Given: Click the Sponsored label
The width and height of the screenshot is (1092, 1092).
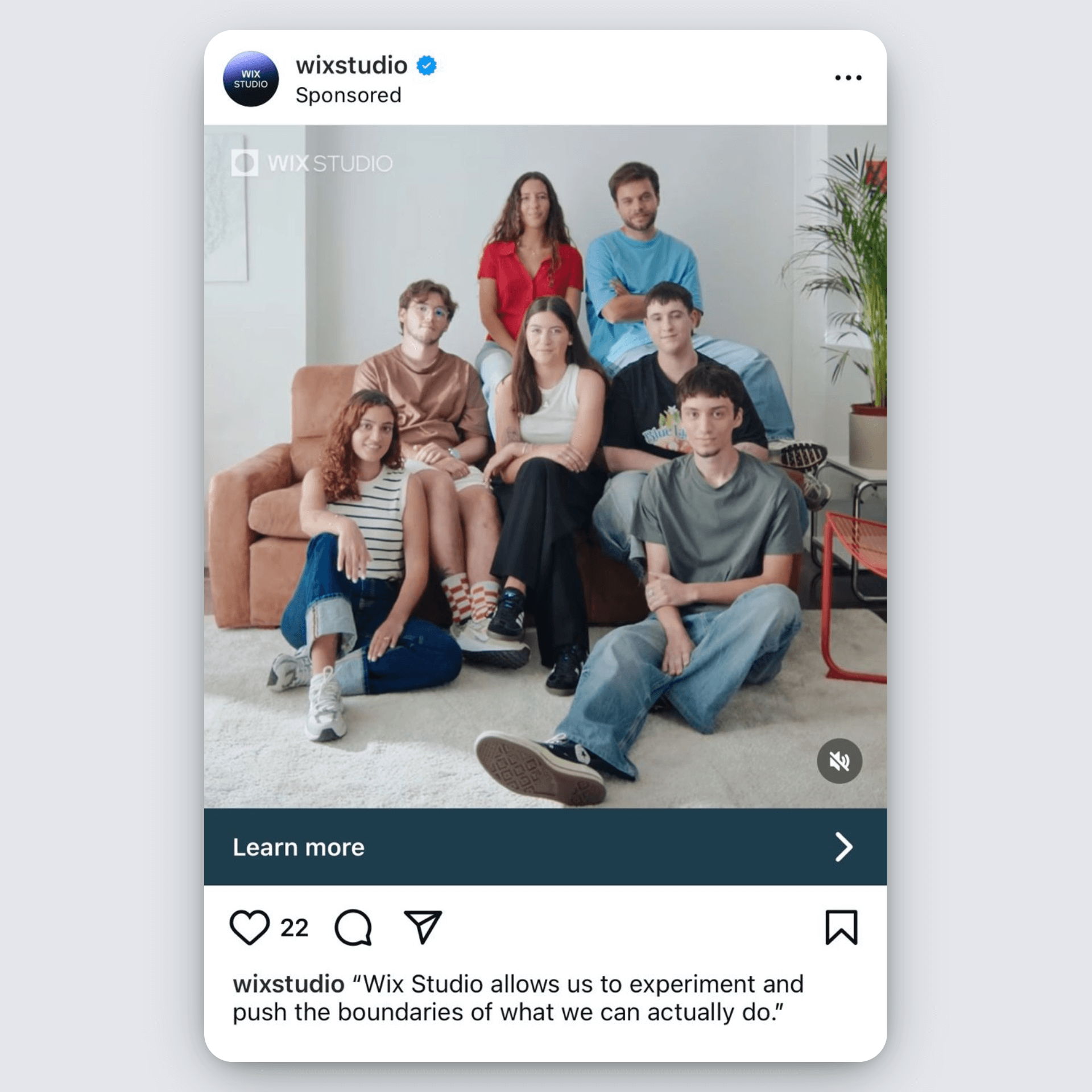Looking at the screenshot, I should (348, 95).
